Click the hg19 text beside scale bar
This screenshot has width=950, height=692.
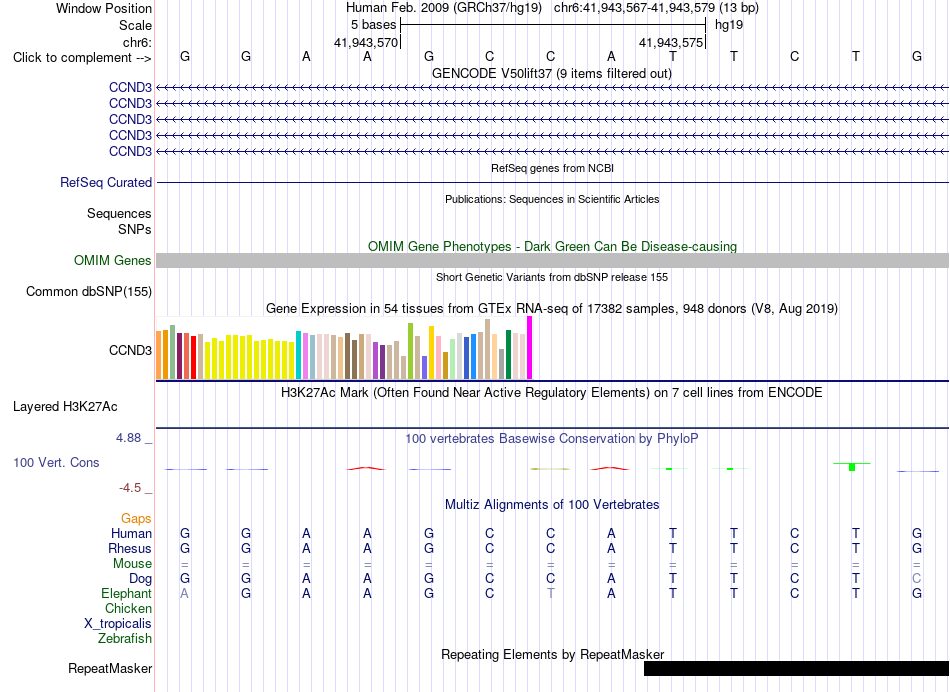(729, 25)
